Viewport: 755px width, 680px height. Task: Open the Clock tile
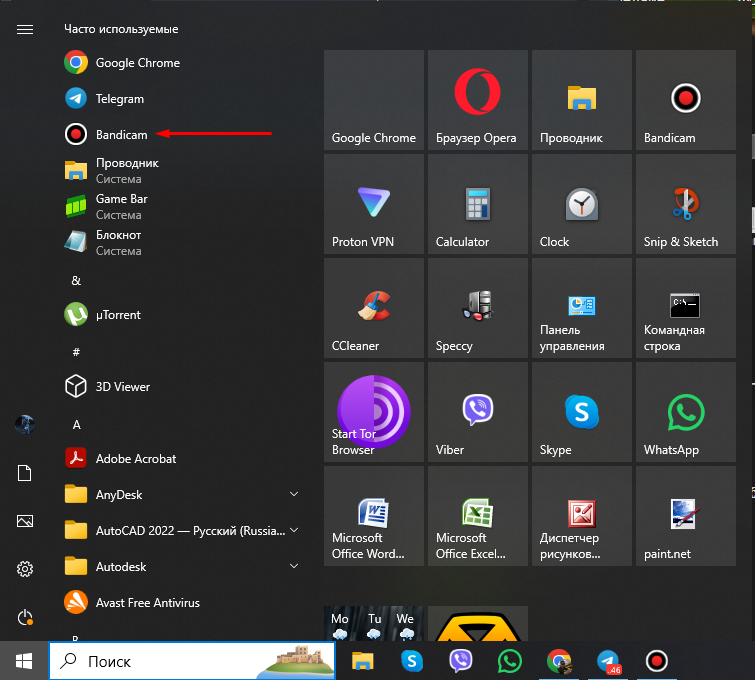(x=582, y=204)
